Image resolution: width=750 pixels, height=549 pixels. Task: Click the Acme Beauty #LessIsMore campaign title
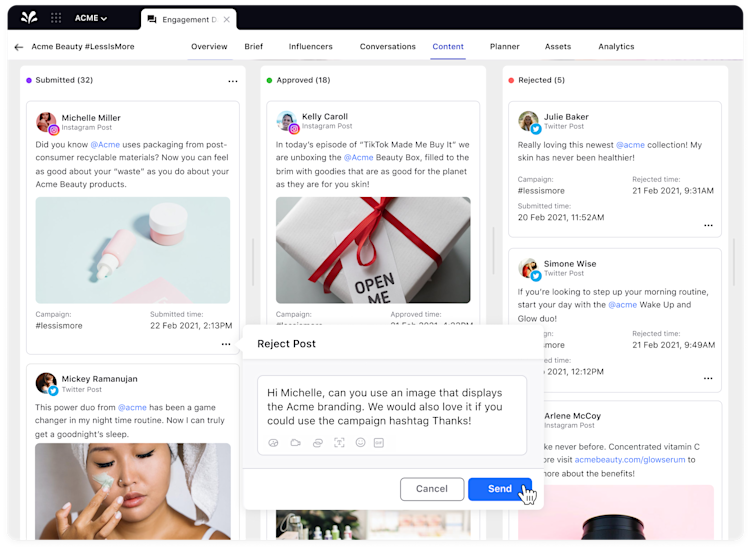[x=83, y=46]
